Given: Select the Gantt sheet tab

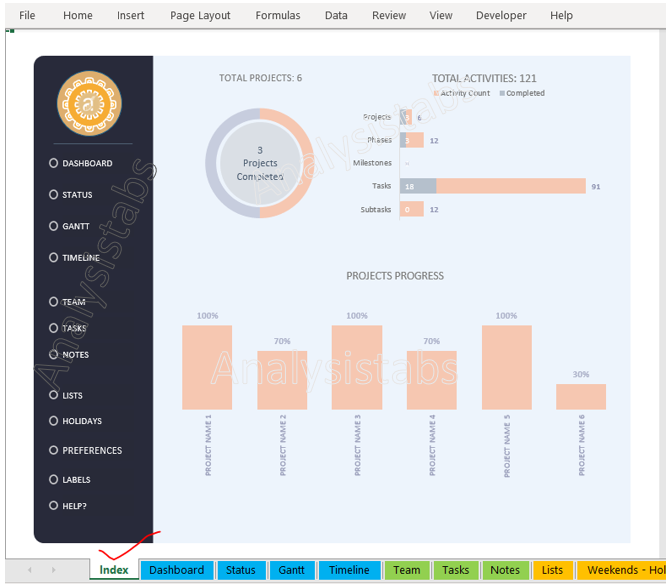Looking at the screenshot, I should 292,570.
